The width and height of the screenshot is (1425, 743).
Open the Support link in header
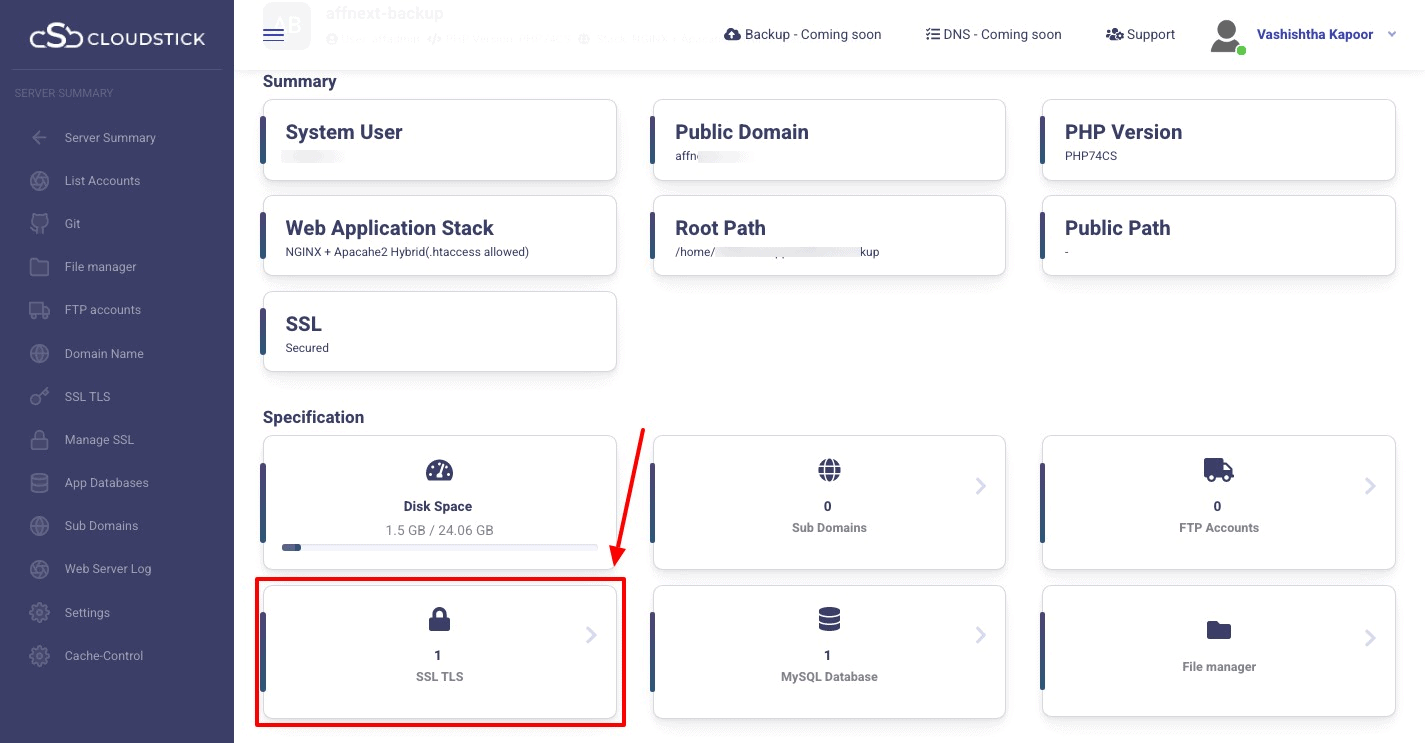pyautogui.click(x=1140, y=35)
